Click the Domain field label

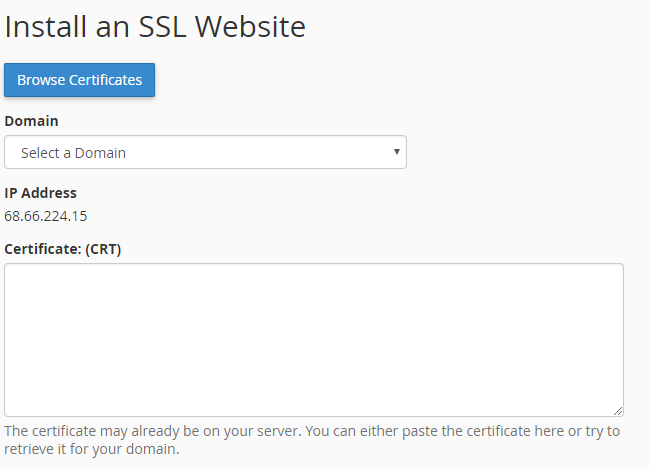(31, 121)
